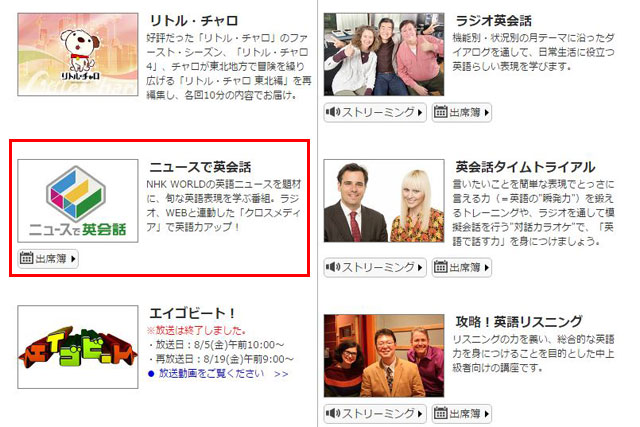The height and width of the screenshot is (427, 640).
Task: Click the 英会話タイムトライアル presenters photo
Action: [383, 200]
